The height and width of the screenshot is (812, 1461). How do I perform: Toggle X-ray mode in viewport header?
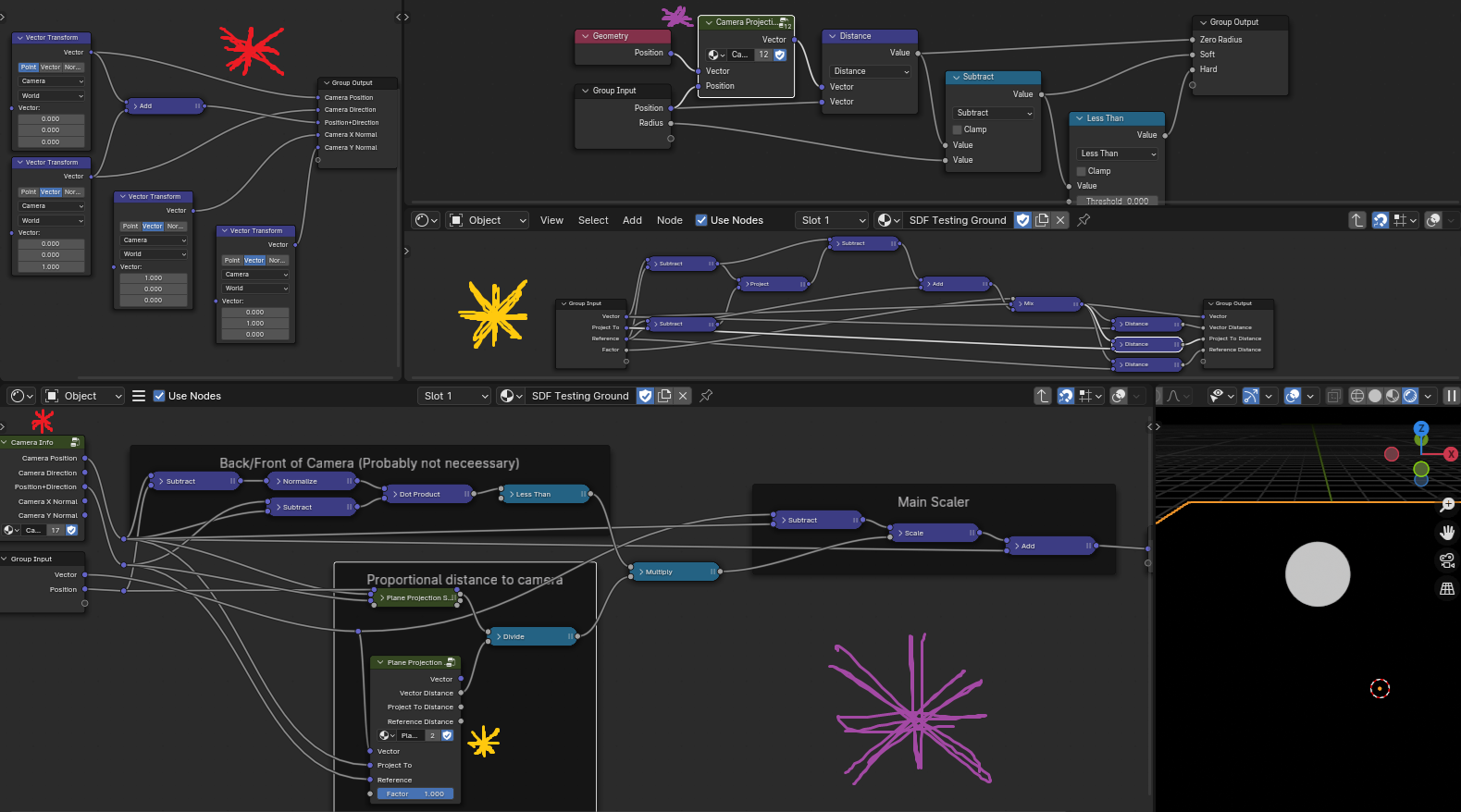point(1333,396)
